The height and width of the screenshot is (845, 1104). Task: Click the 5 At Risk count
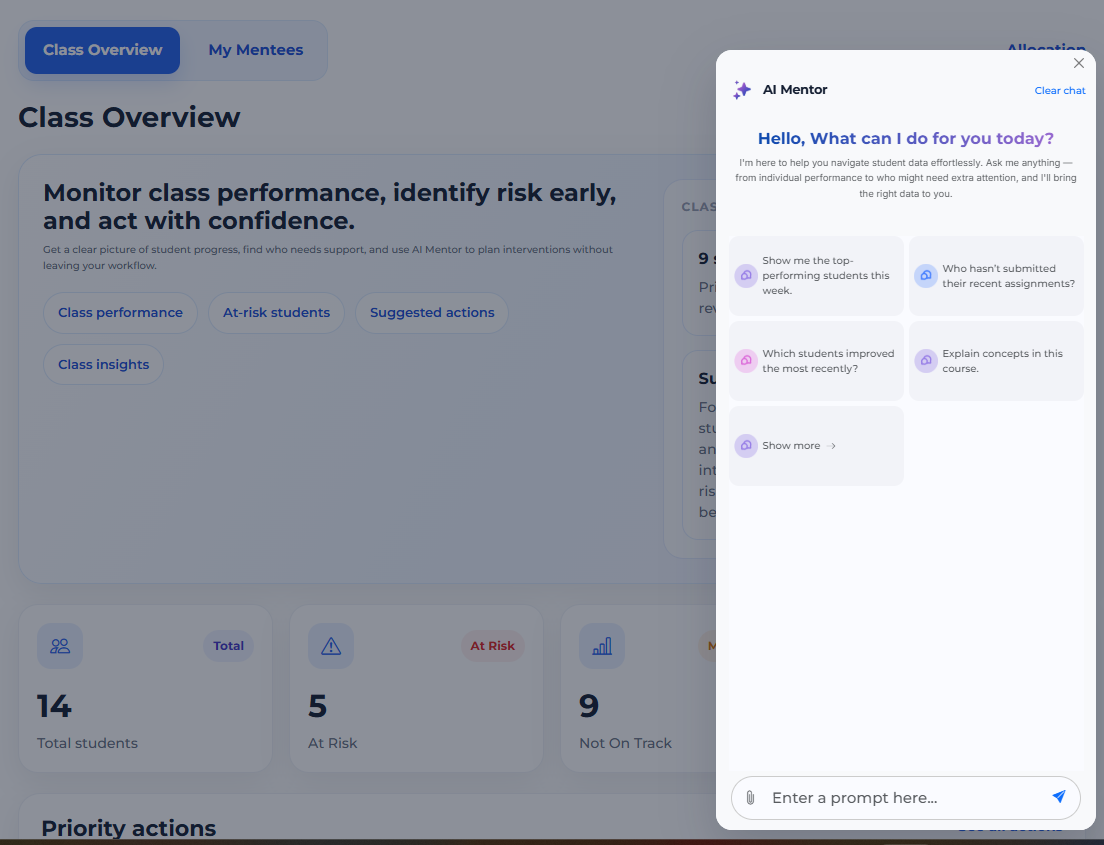point(318,706)
